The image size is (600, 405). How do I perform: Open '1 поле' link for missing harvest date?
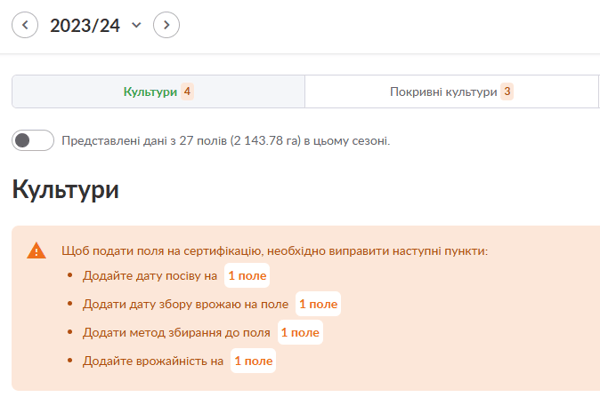coord(318,304)
